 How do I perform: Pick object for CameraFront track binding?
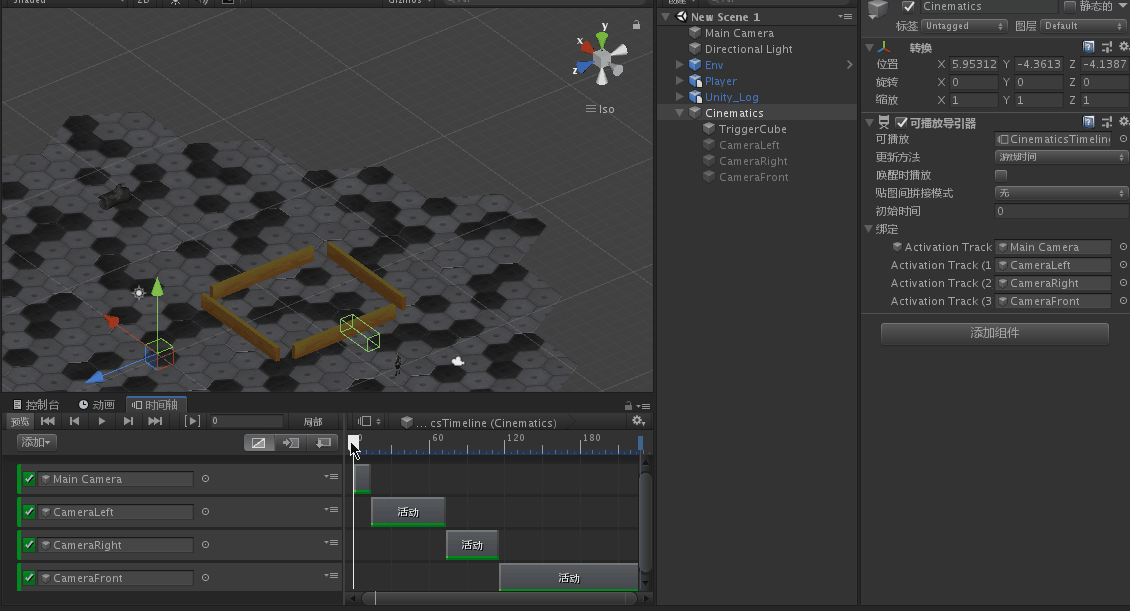coord(205,577)
